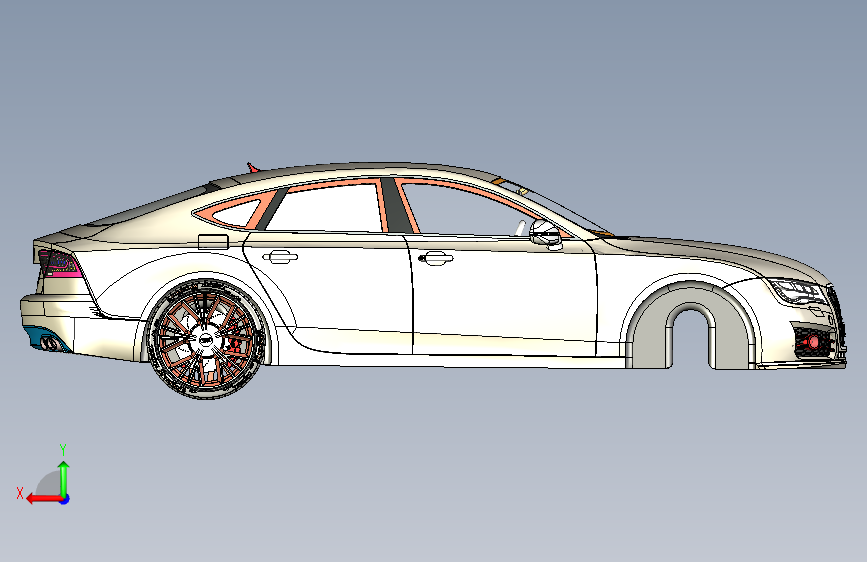This screenshot has width=867, height=562.
Task: Select the side mirror on the car
Action: pos(546,233)
